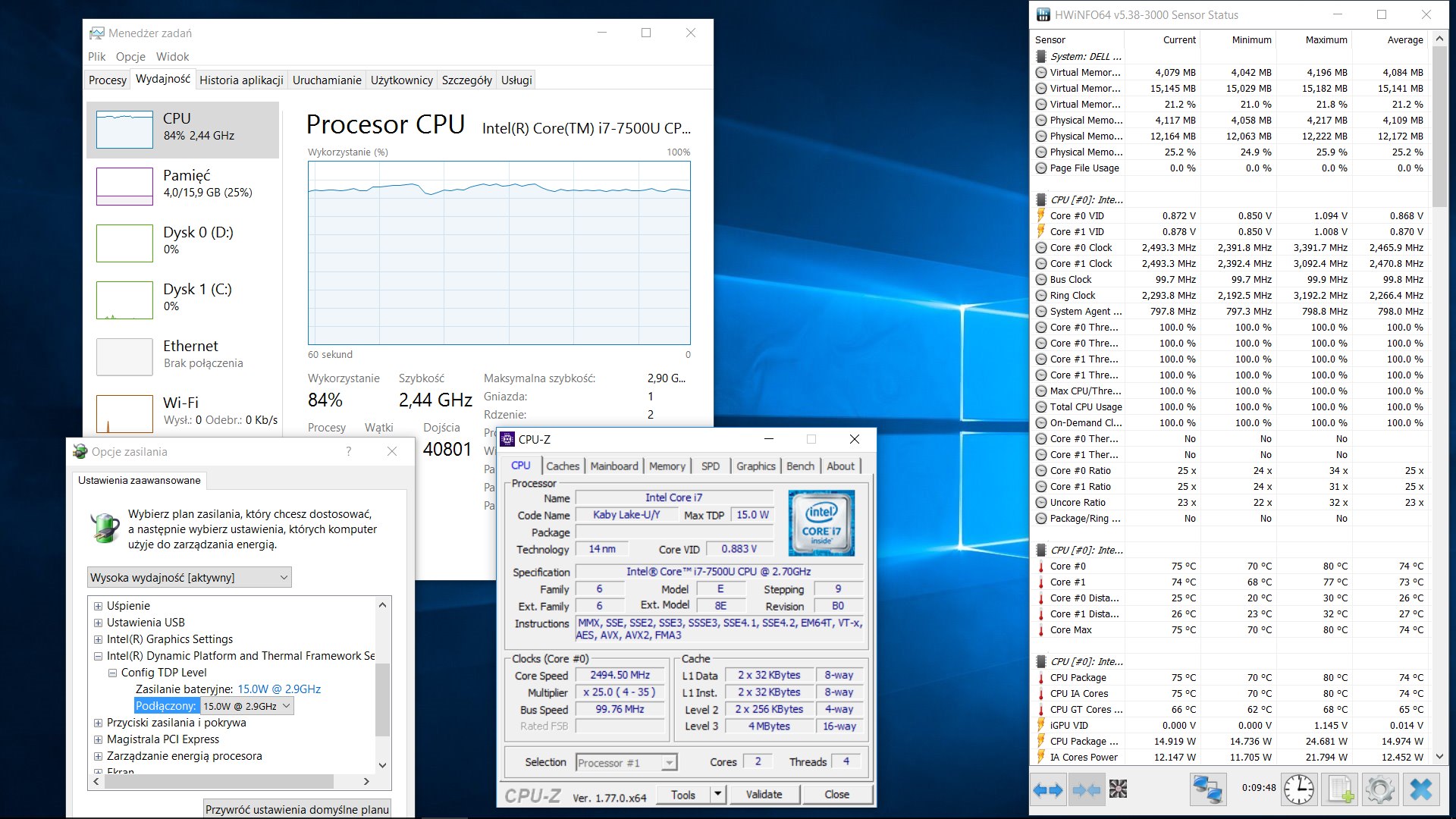Click the CPU utilization graph in Task Manager
The image size is (1456, 819).
click(x=499, y=253)
